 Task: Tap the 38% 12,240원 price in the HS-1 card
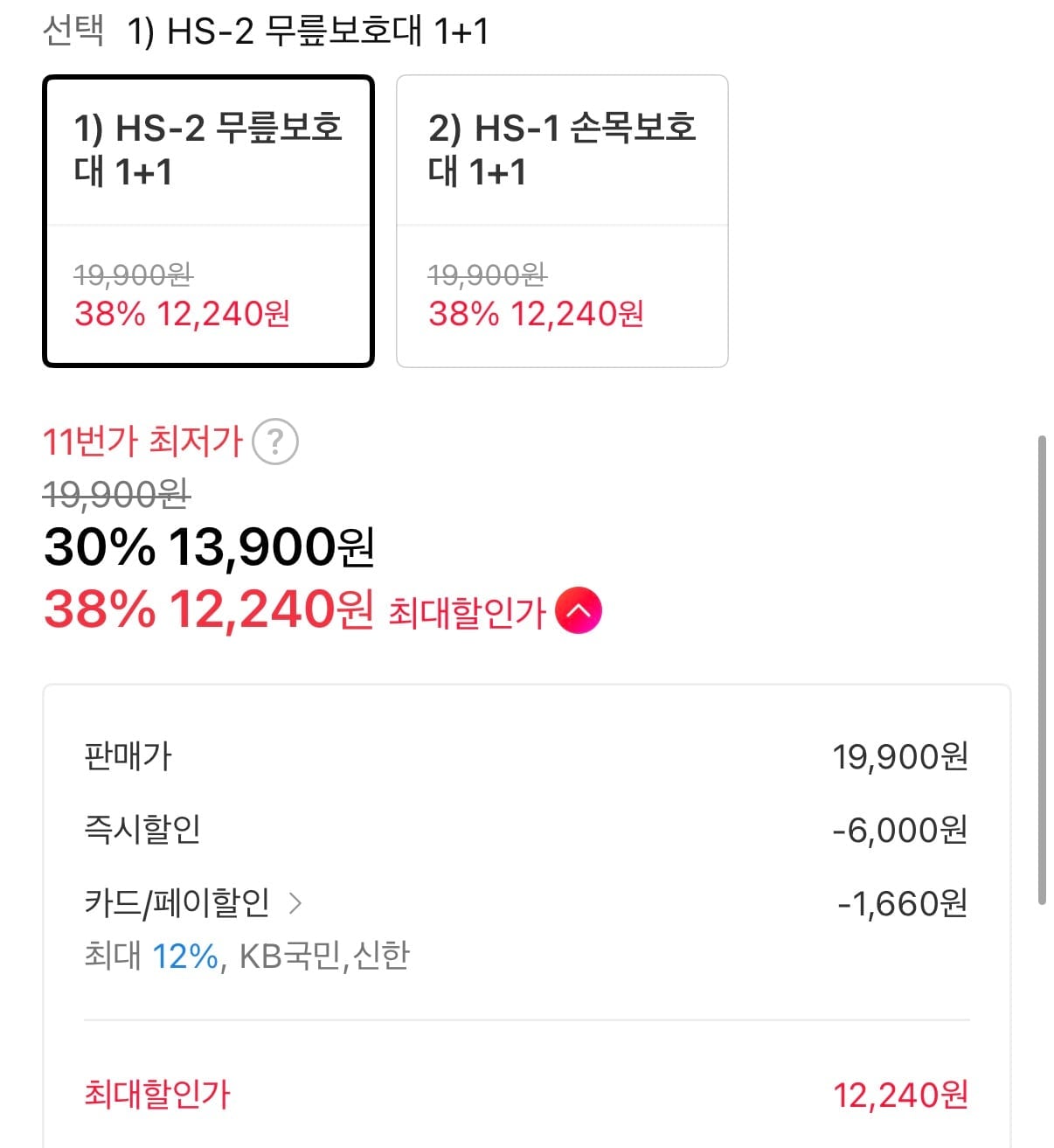(536, 313)
